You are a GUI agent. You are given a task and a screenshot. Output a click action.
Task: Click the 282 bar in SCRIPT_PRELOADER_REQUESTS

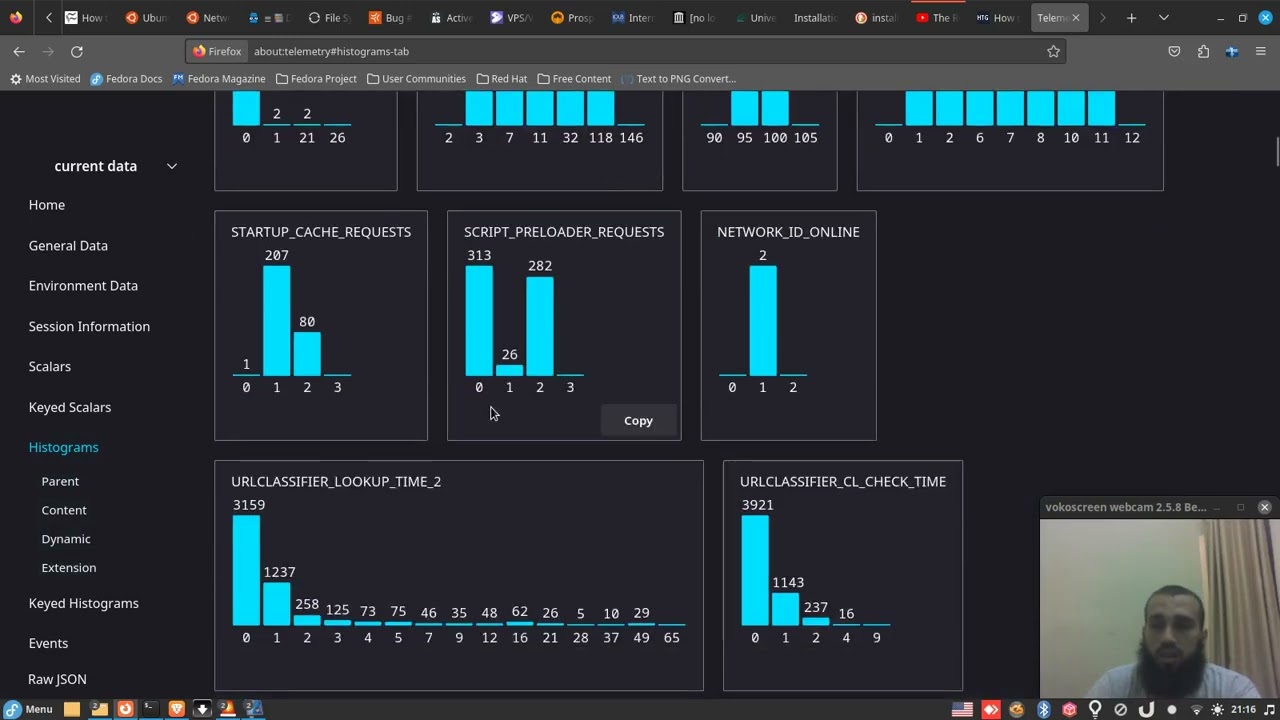pos(540,326)
